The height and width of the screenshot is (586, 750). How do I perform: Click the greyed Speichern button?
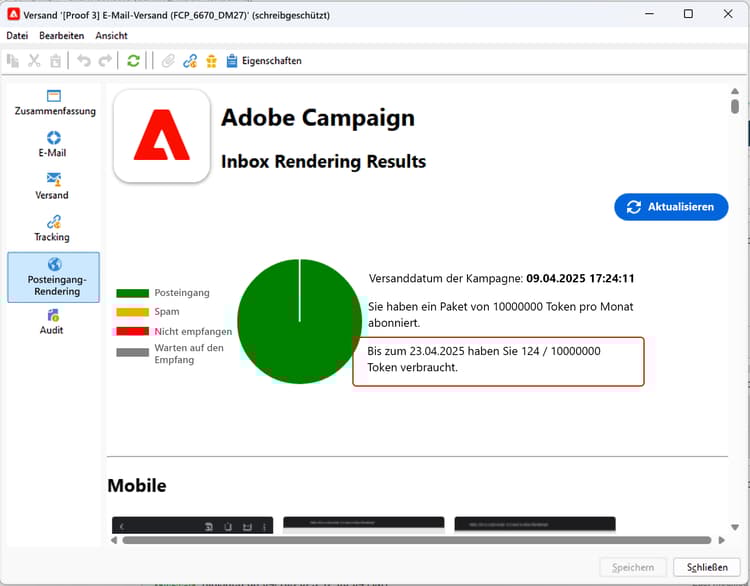click(633, 567)
